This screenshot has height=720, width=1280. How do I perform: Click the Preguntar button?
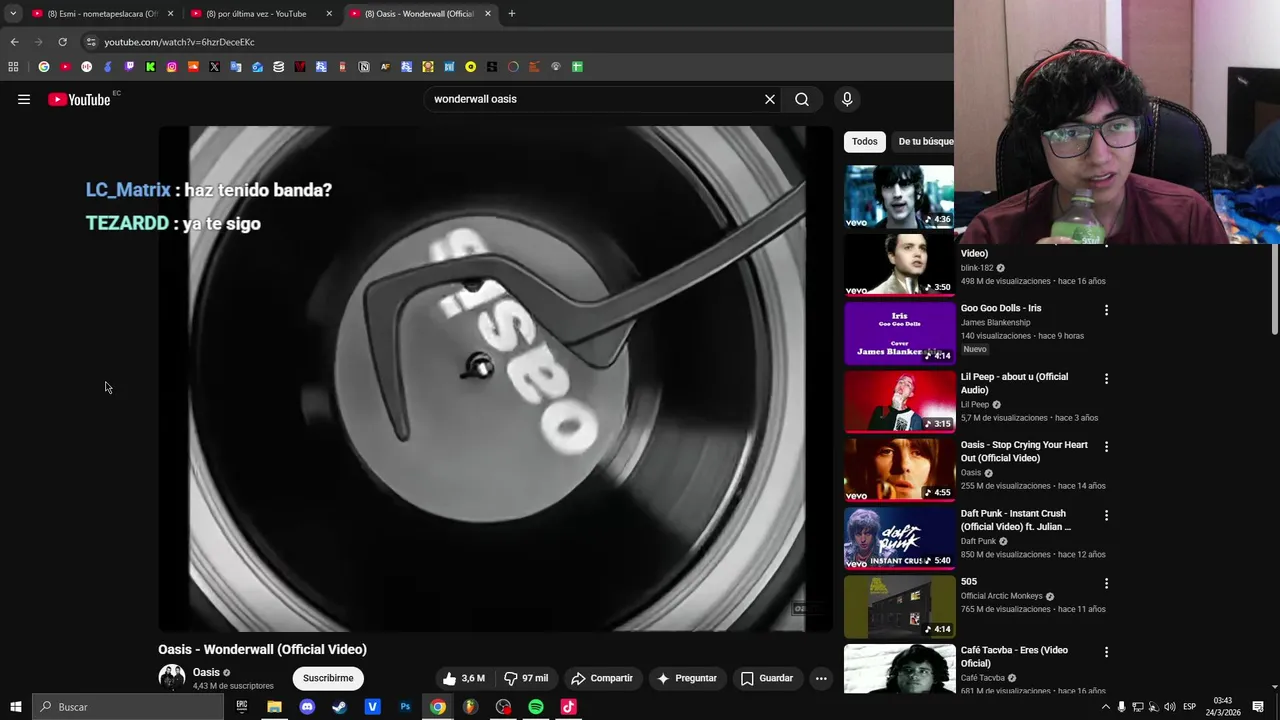click(x=686, y=678)
